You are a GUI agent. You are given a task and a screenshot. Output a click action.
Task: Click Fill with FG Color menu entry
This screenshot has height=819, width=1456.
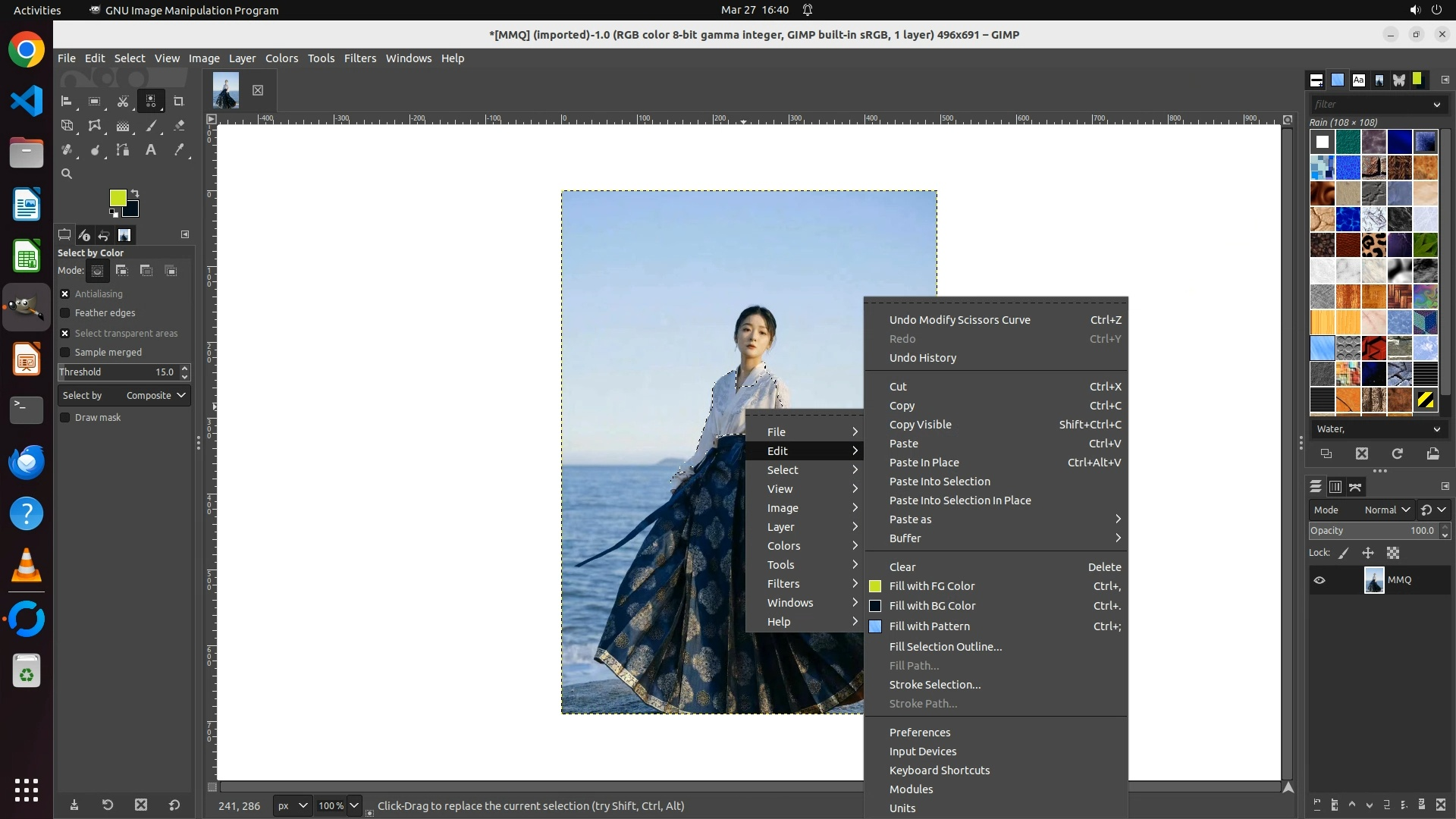click(932, 586)
